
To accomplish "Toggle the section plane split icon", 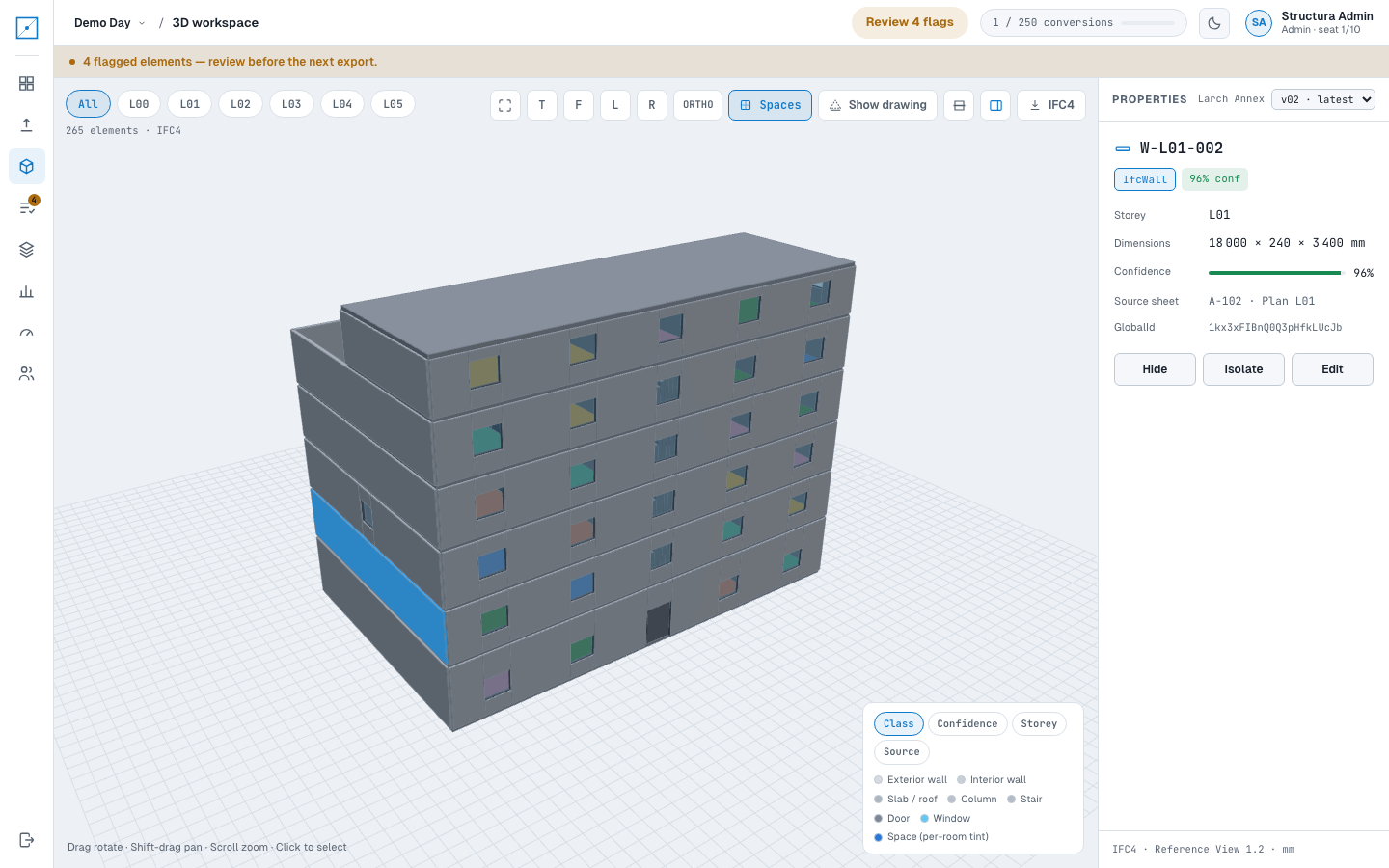I will tap(959, 105).
